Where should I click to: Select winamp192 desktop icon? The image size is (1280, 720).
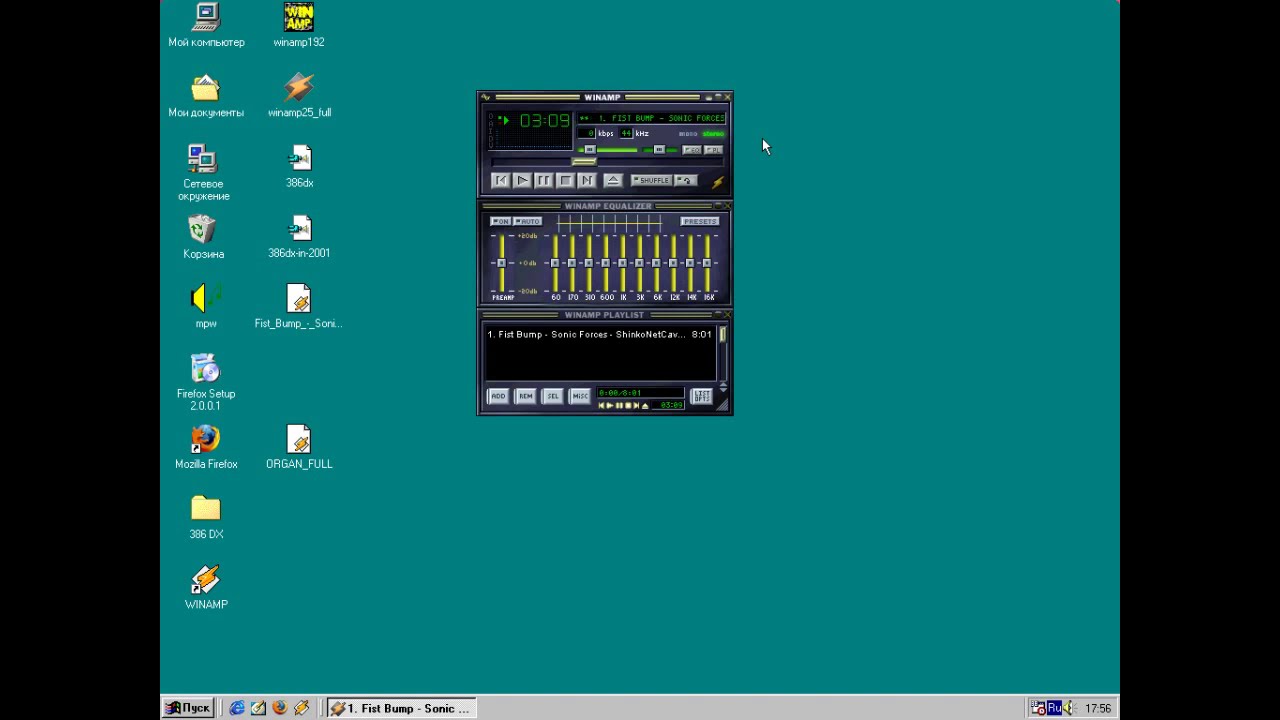(x=299, y=25)
